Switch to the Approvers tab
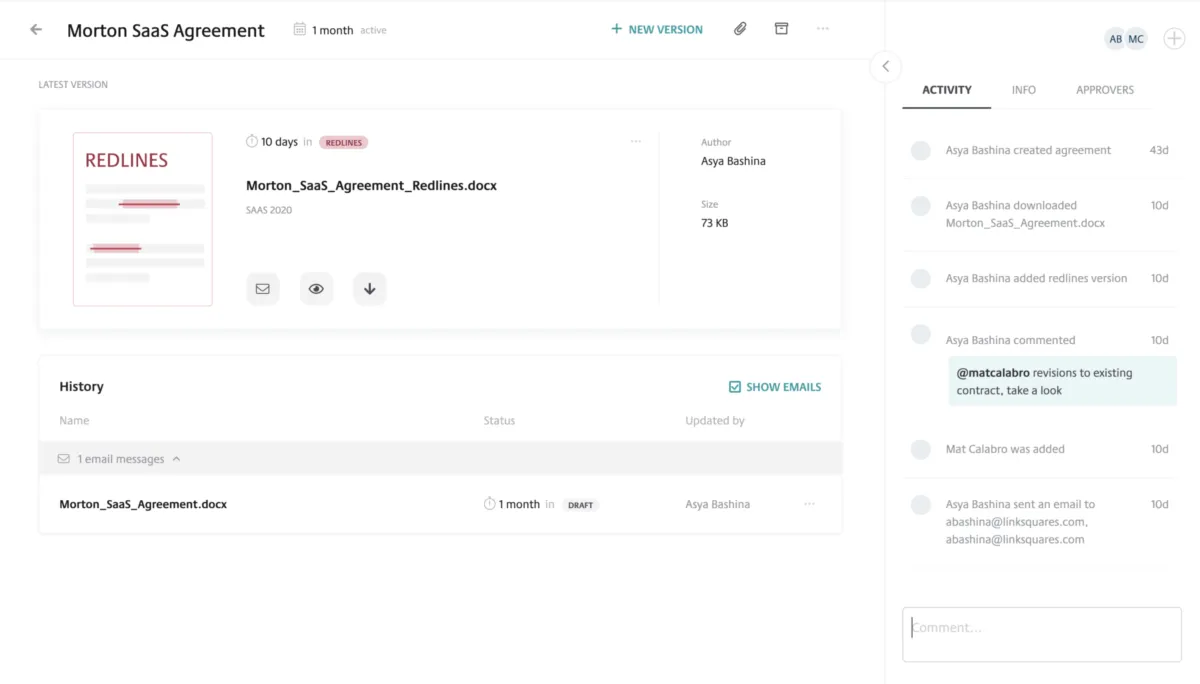Screen dimensions: 1200x684 coord(1105,90)
